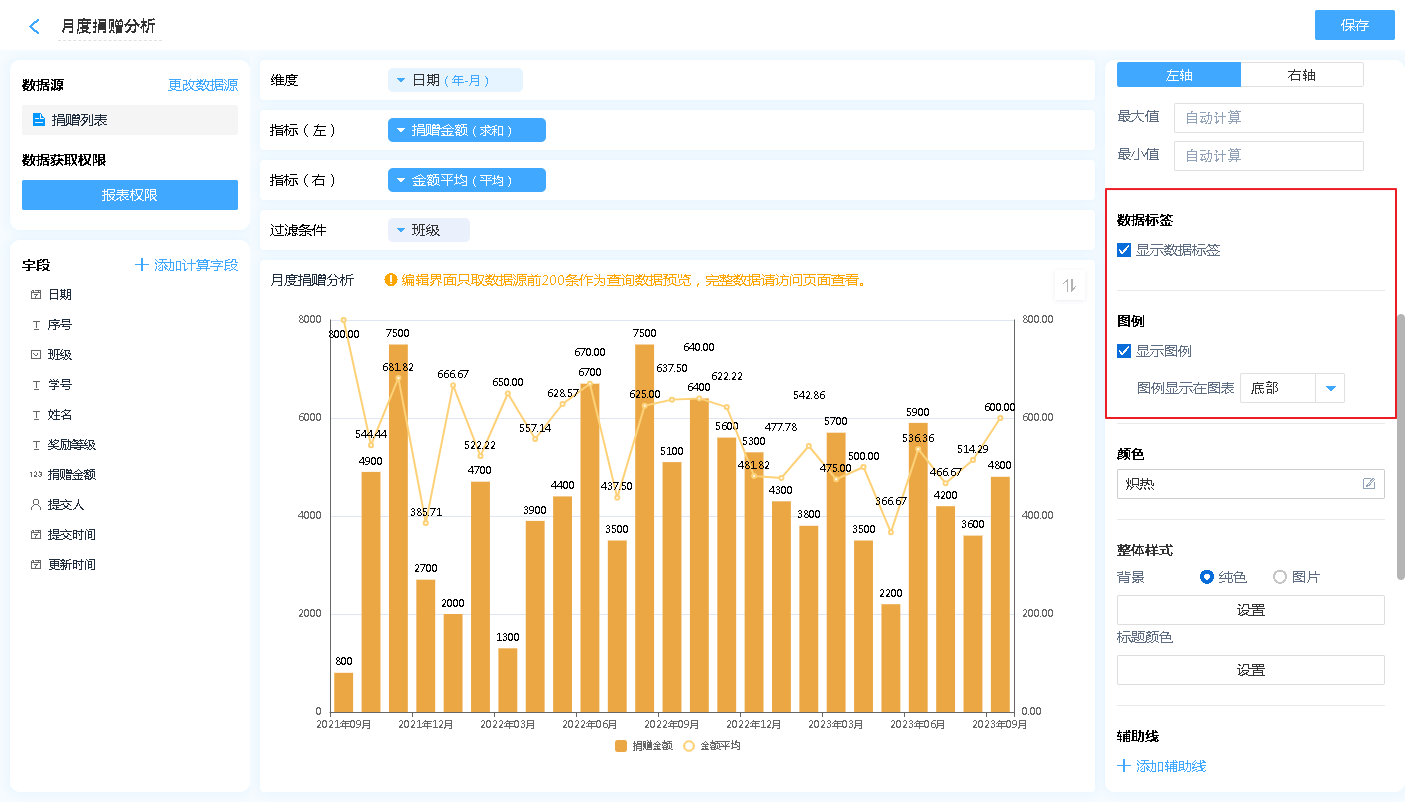Click the edit icon in color scheme field

coord(1368,484)
